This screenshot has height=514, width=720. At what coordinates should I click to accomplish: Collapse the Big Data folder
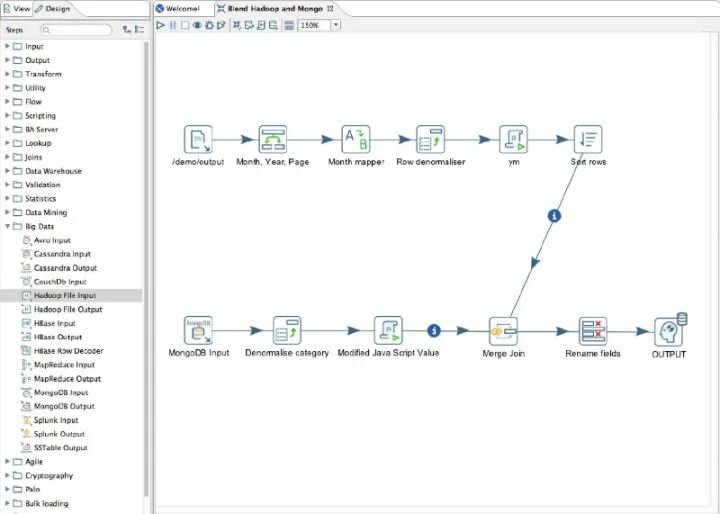(8, 226)
